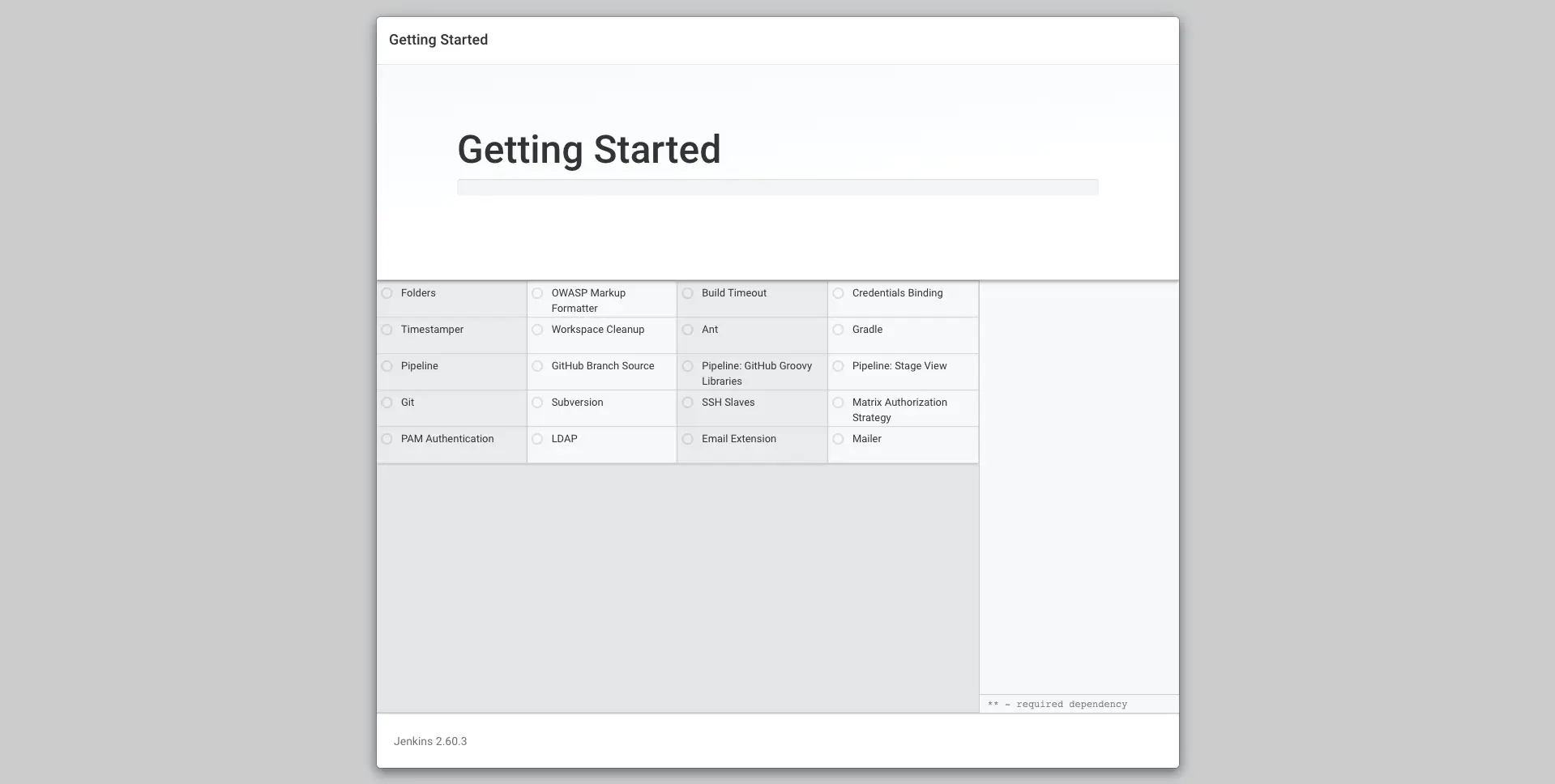The width and height of the screenshot is (1555, 784).
Task: Select the OWASP Markup Formatter label
Action: click(588, 300)
